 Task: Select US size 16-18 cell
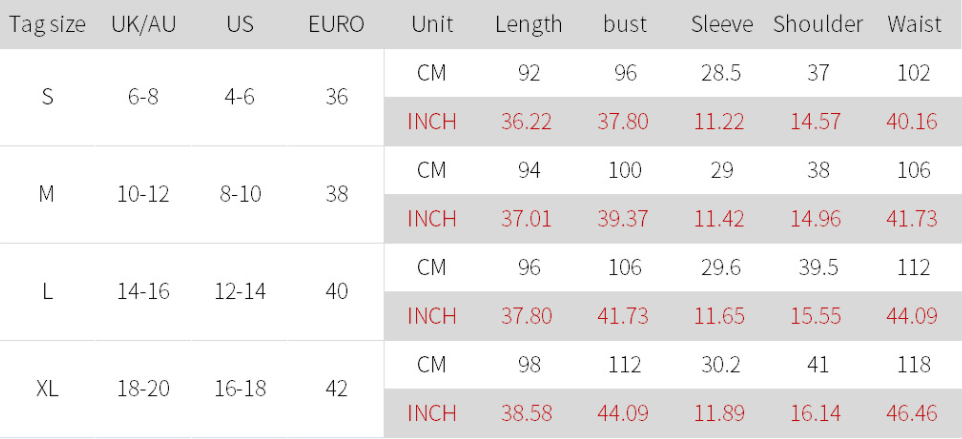click(240, 389)
